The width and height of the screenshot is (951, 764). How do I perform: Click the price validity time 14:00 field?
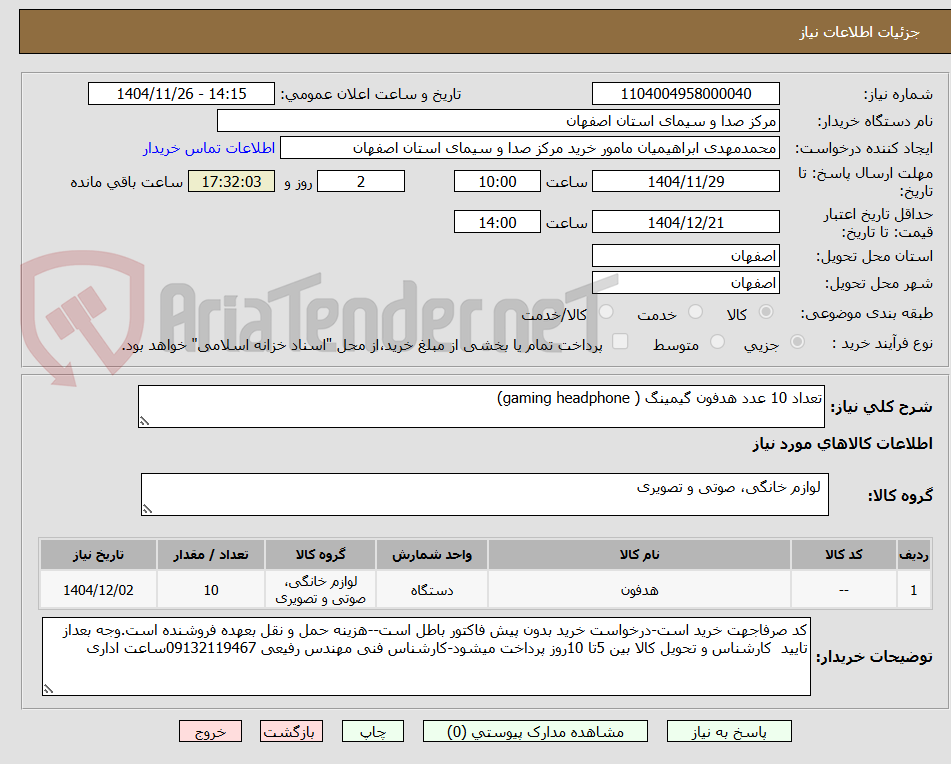tap(497, 222)
